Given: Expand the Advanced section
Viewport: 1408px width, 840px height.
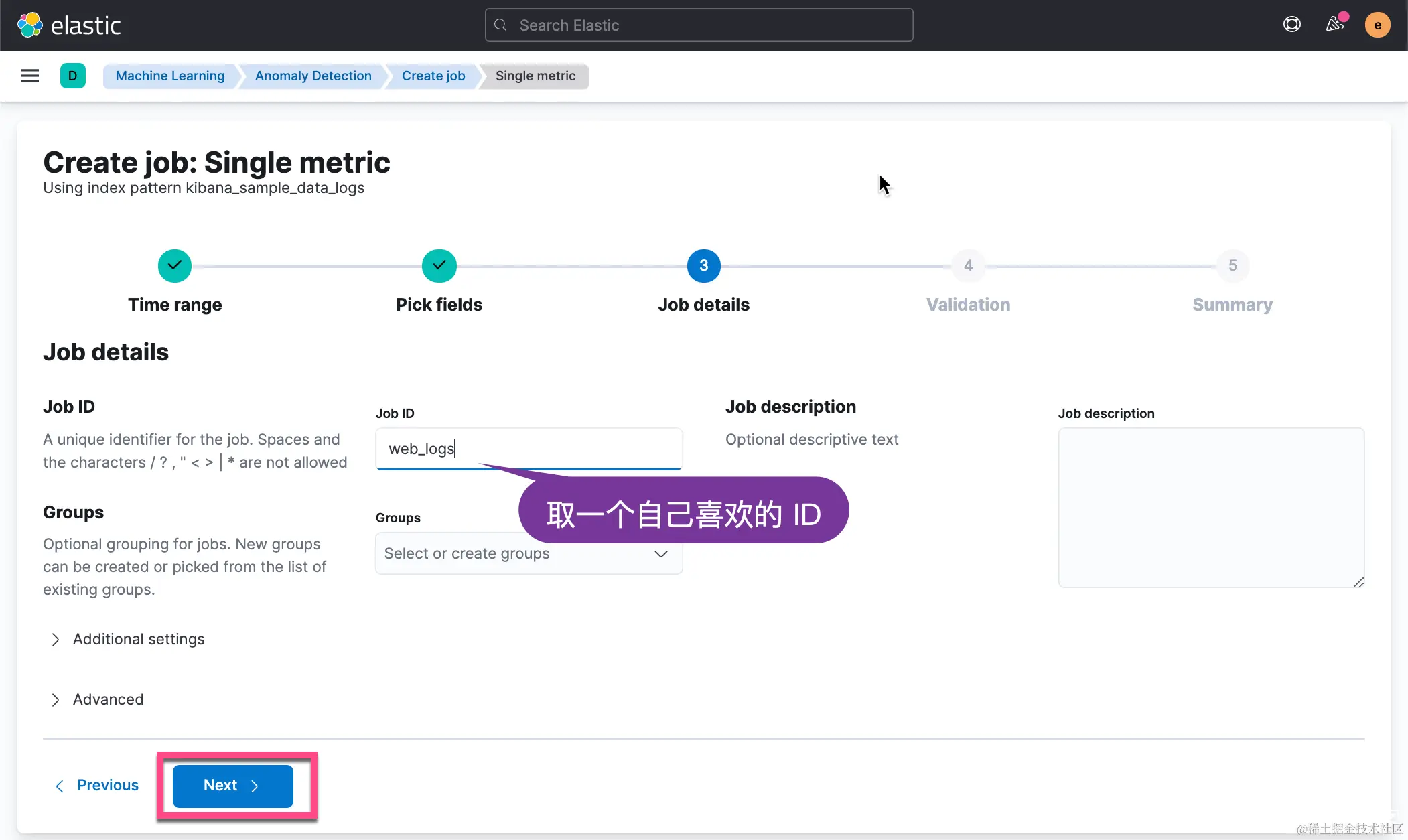Looking at the screenshot, I should click(x=107, y=699).
